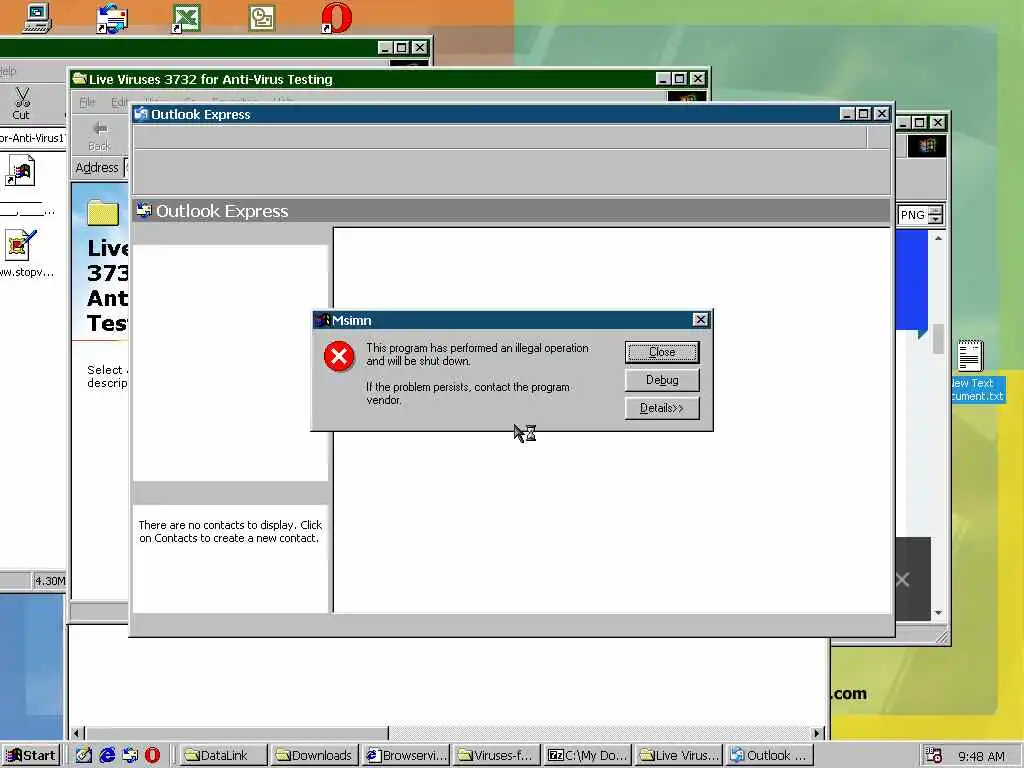The width and height of the screenshot is (1024, 768).
Task: Click the Live Viruses window title folder icon
Action: pos(80,79)
